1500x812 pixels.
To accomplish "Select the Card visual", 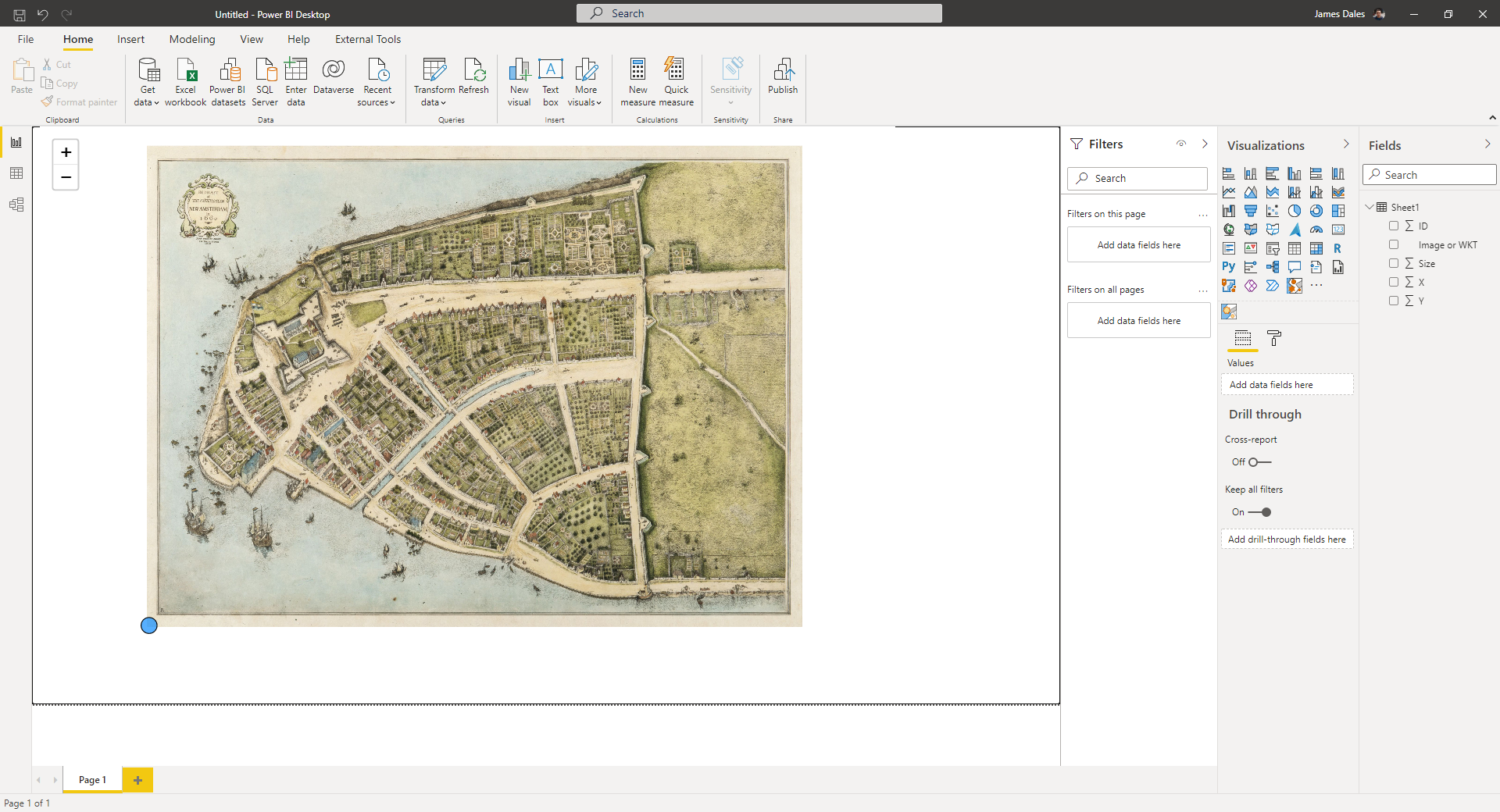I will (1338, 230).
